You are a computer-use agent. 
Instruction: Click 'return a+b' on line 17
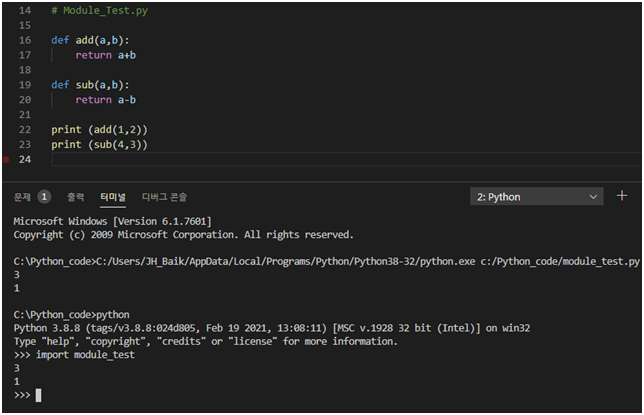pyautogui.click(x=106, y=55)
